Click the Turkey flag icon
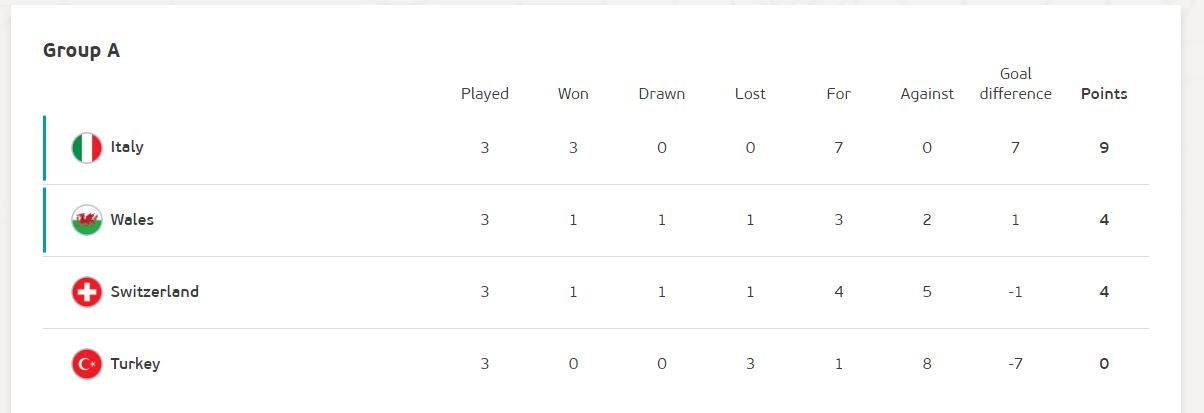 (x=87, y=364)
